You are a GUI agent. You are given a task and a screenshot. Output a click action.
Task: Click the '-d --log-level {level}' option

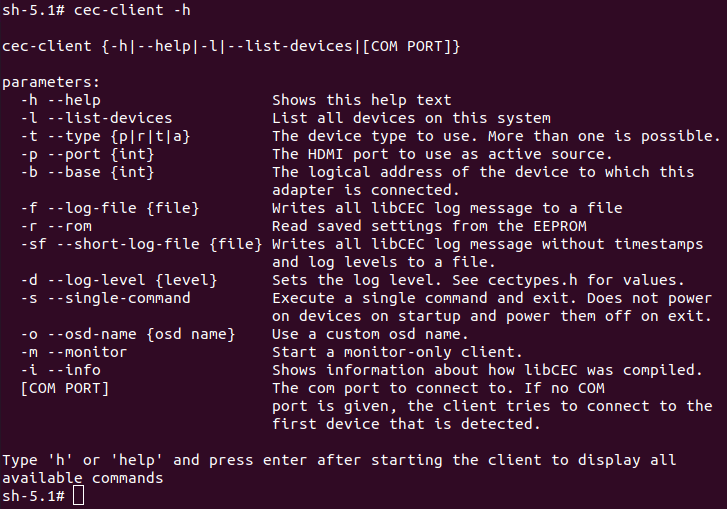tap(119, 280)
